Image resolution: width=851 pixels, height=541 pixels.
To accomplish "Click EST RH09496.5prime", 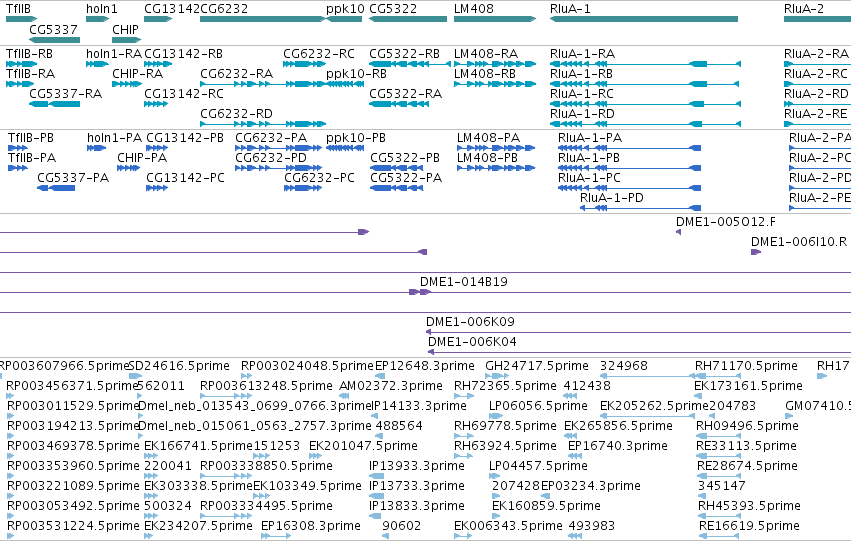I will tap(718, 436).
